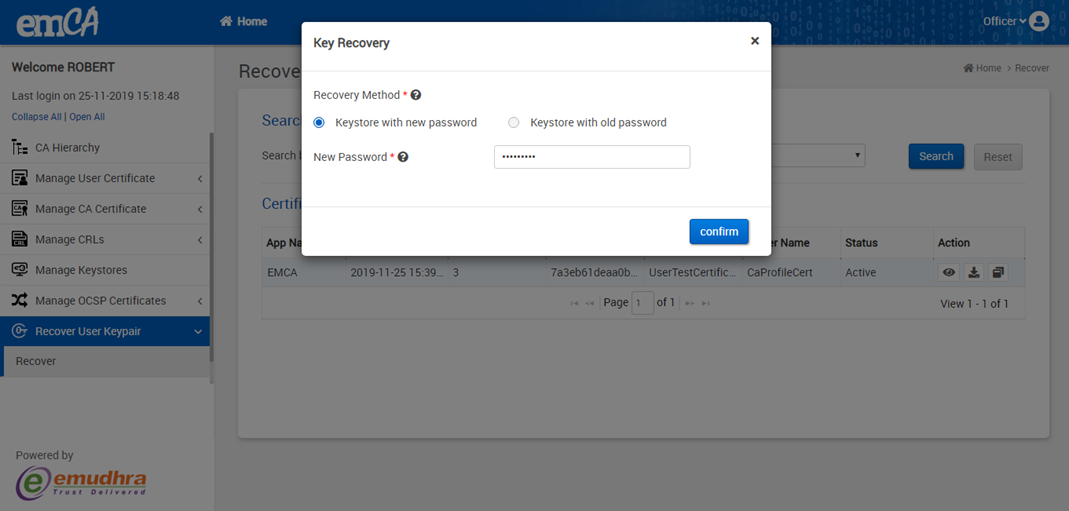Click the Manage CRLs sidebar icon
1069x511 pixels.
(19, 239)
